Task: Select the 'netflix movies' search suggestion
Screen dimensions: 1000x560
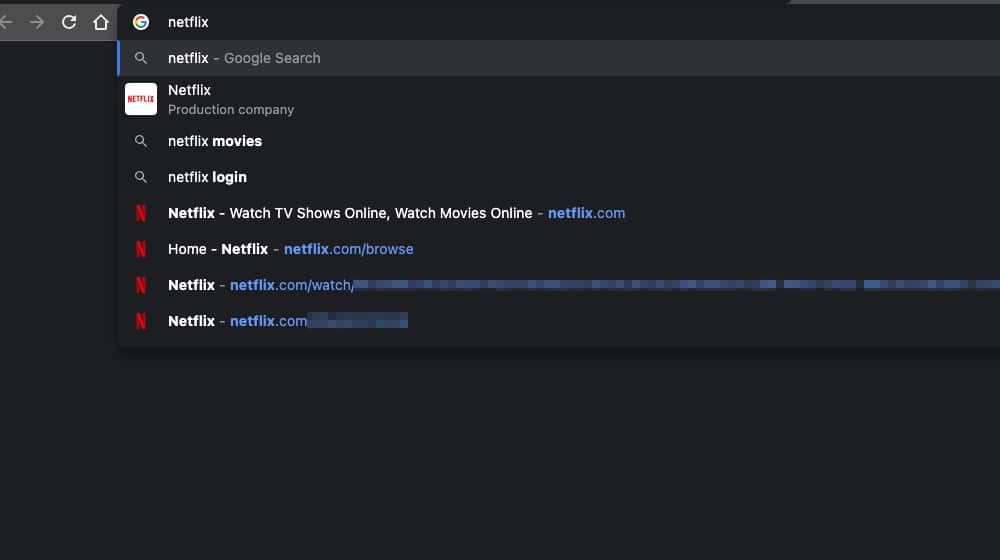Action: [x=215, y=141]
